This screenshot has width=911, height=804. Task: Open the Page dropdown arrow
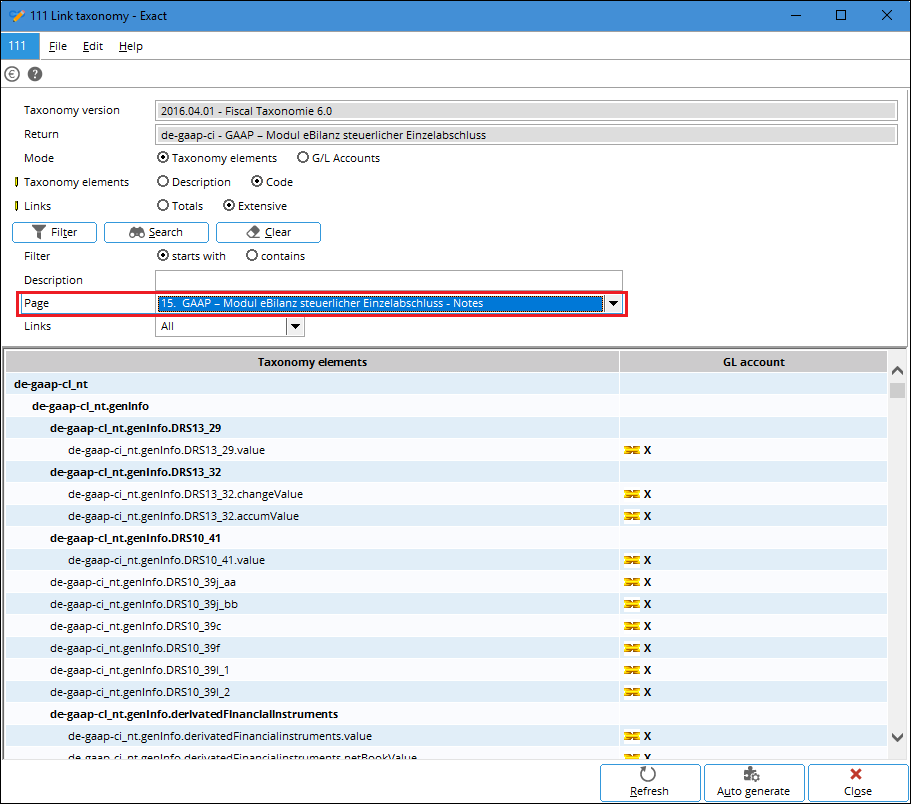pyautogui.click(x=614, y=303)
